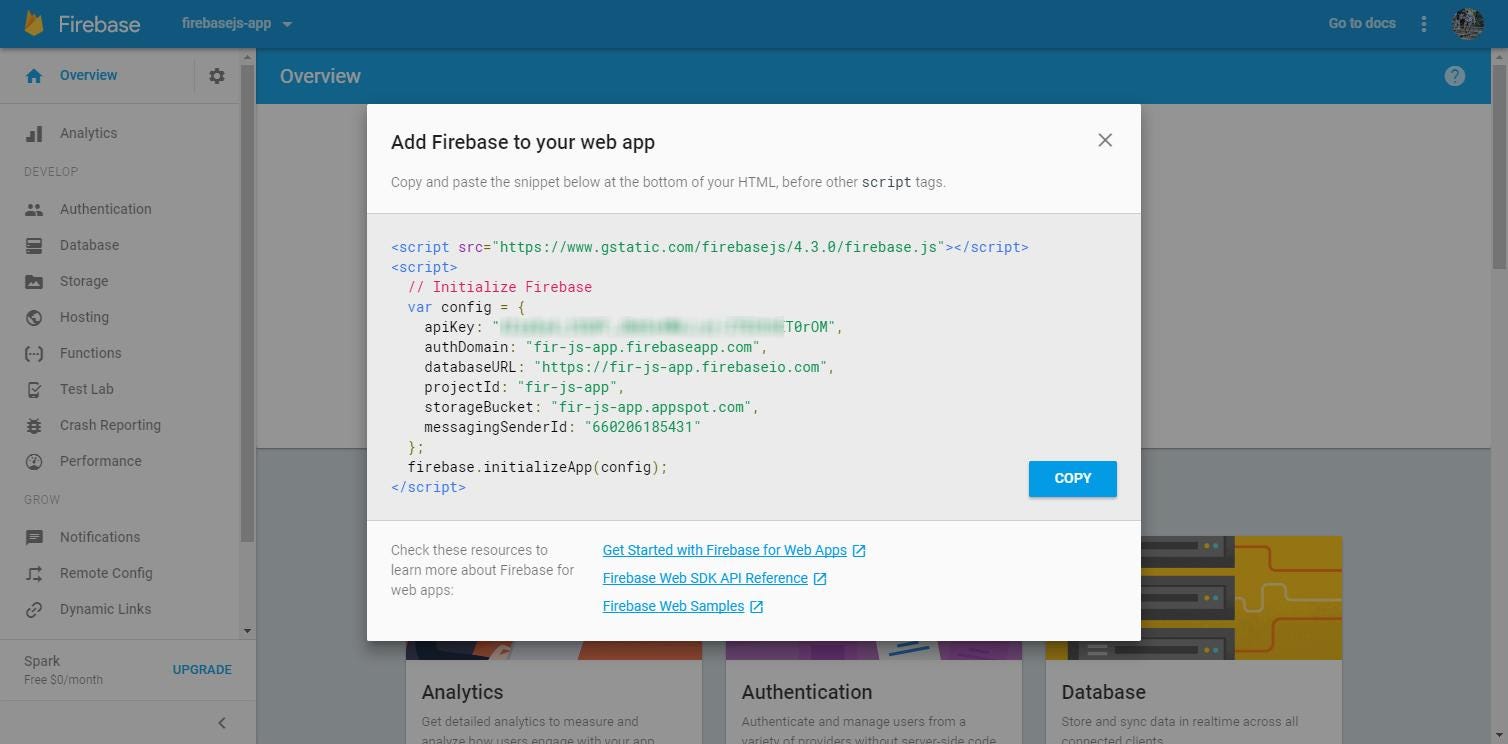Click the Authentication card heading

click(x=807, y=692)
